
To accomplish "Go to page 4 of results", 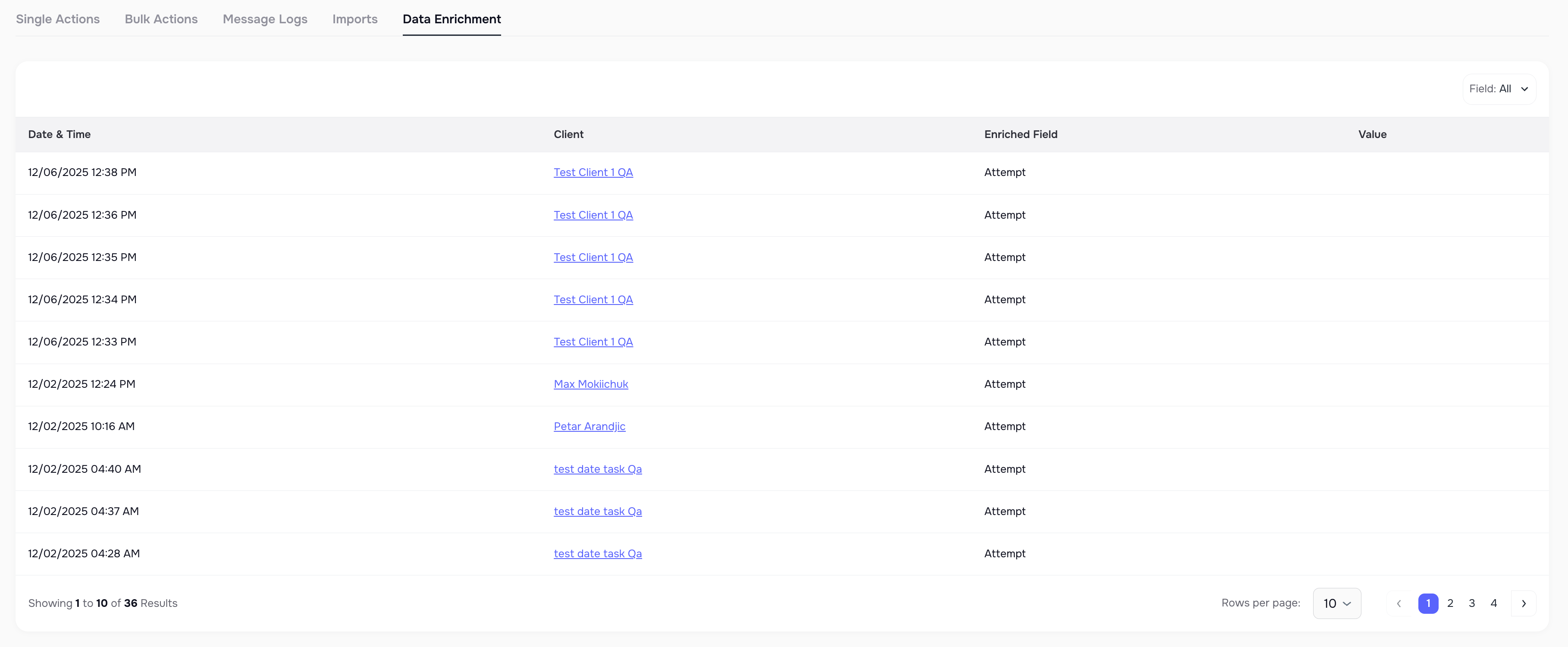I will (x=1494, y=603).
